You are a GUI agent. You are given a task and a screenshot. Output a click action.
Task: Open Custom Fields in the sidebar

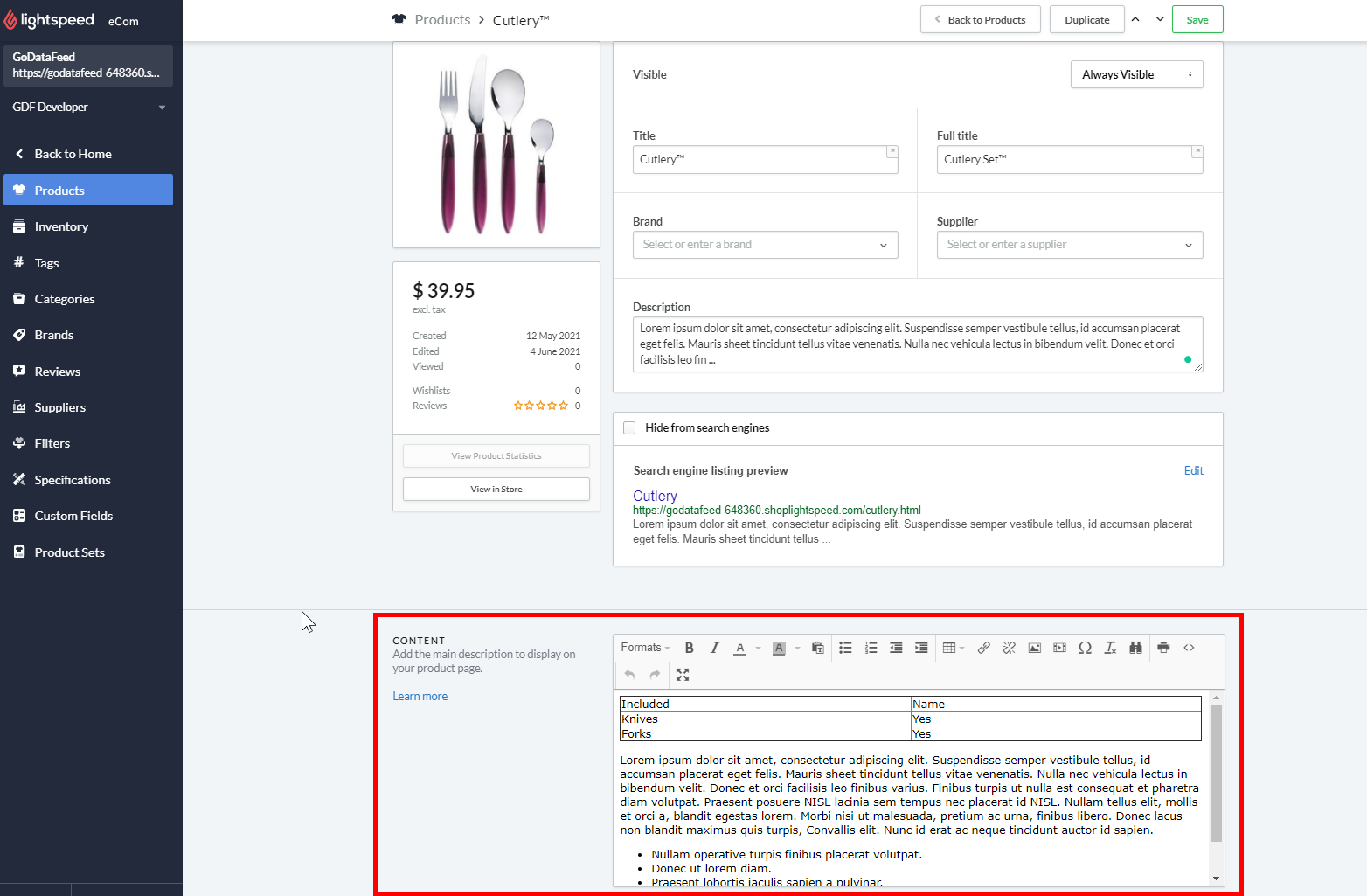coord(87,516)
